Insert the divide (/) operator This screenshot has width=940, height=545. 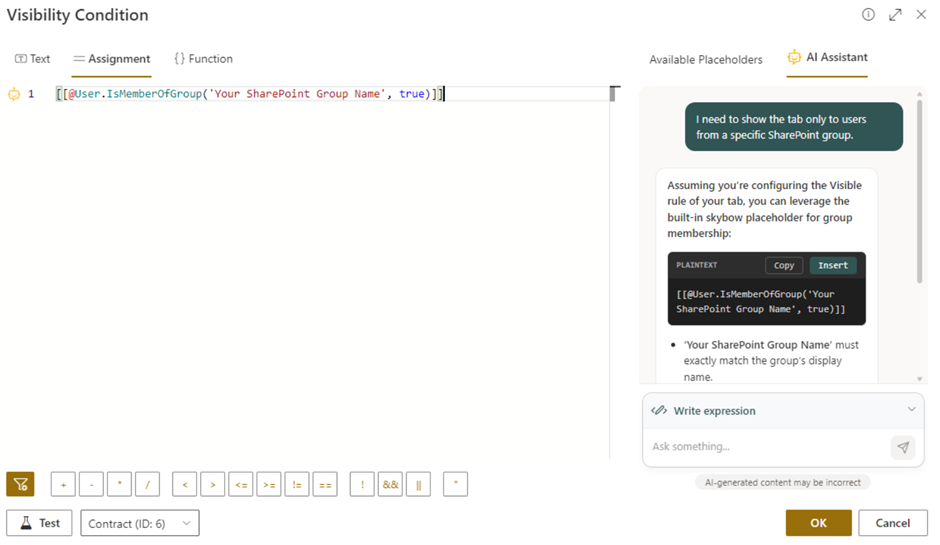147,484
